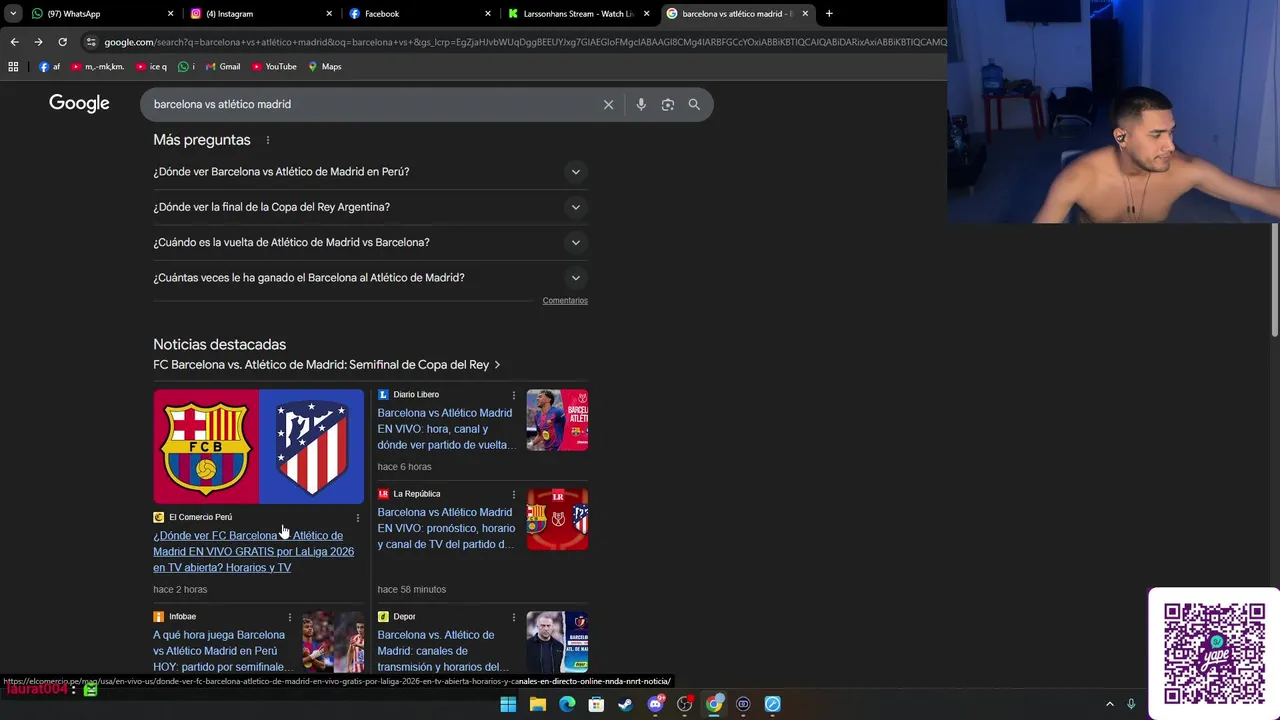Go back with the browser back arrow
Image resolution: width=1280 pixels, height=720 pixels.
click(14, 42)
